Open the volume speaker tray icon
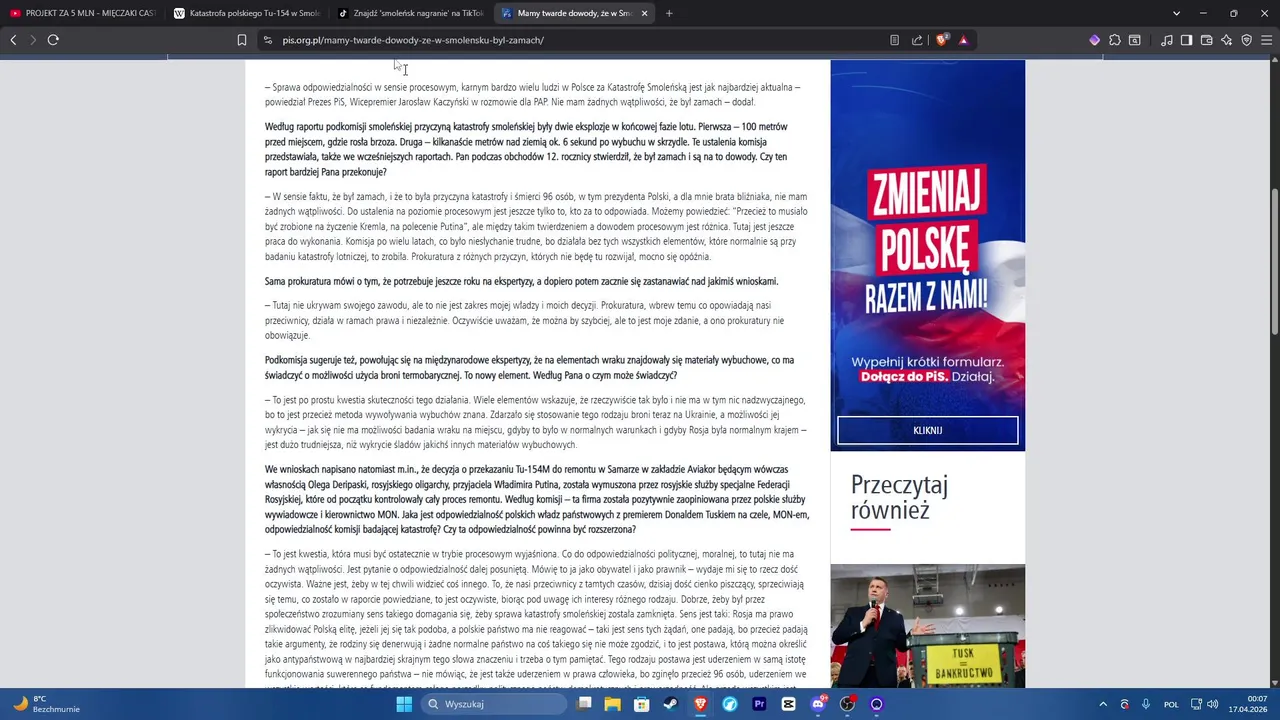 coord(1213,704)
